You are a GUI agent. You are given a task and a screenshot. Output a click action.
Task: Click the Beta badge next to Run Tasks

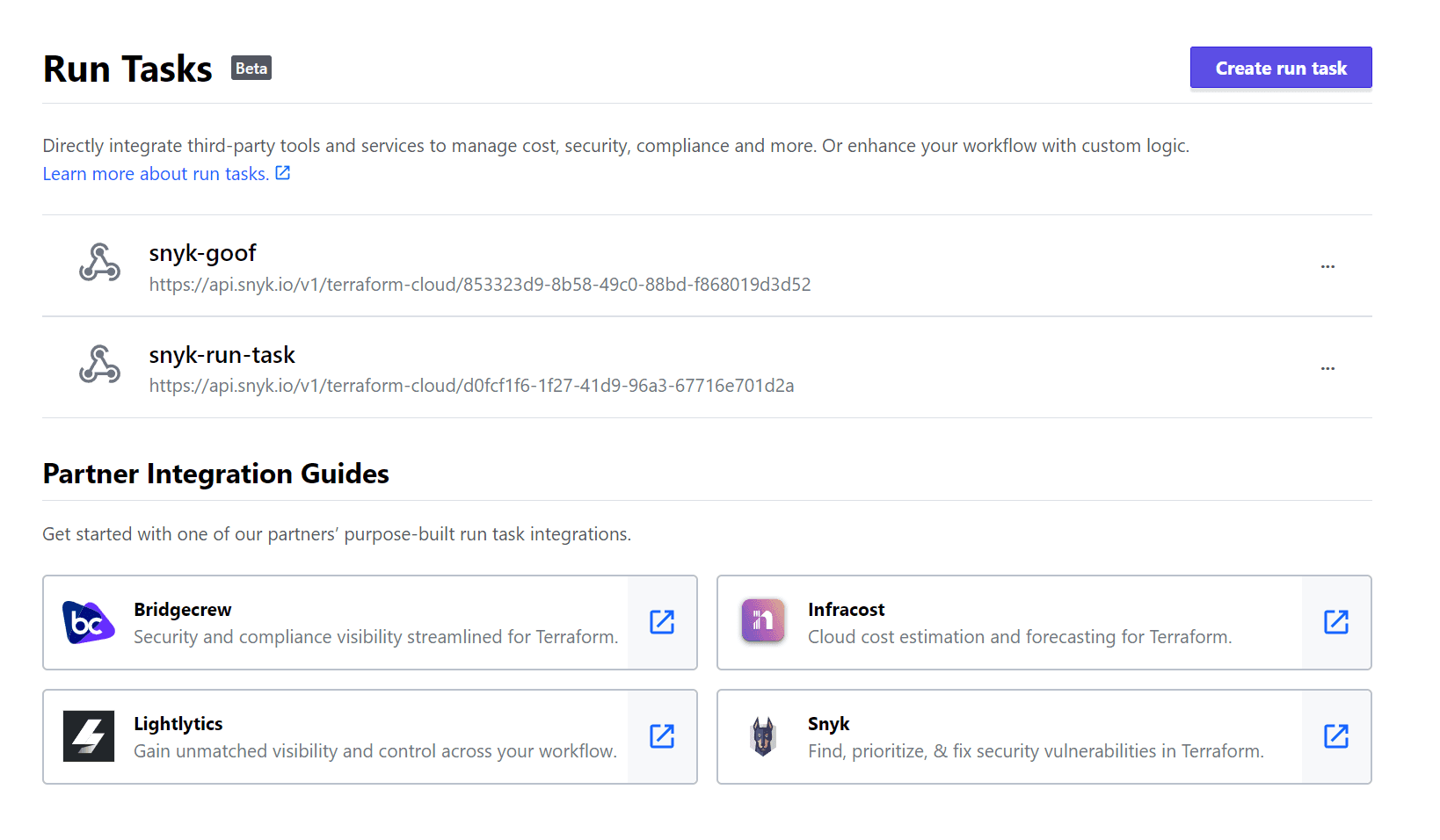pyautogui.click(x=251, y=69)
